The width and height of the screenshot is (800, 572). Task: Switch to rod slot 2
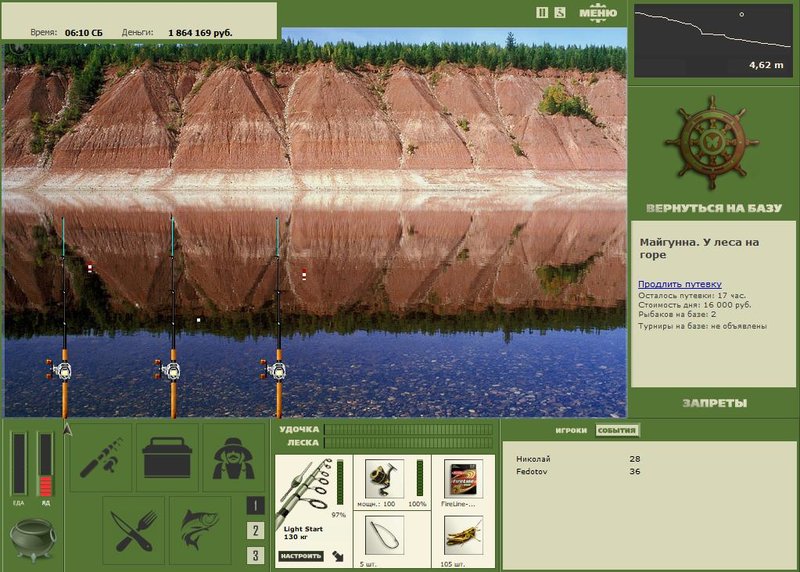click(255, 531)
